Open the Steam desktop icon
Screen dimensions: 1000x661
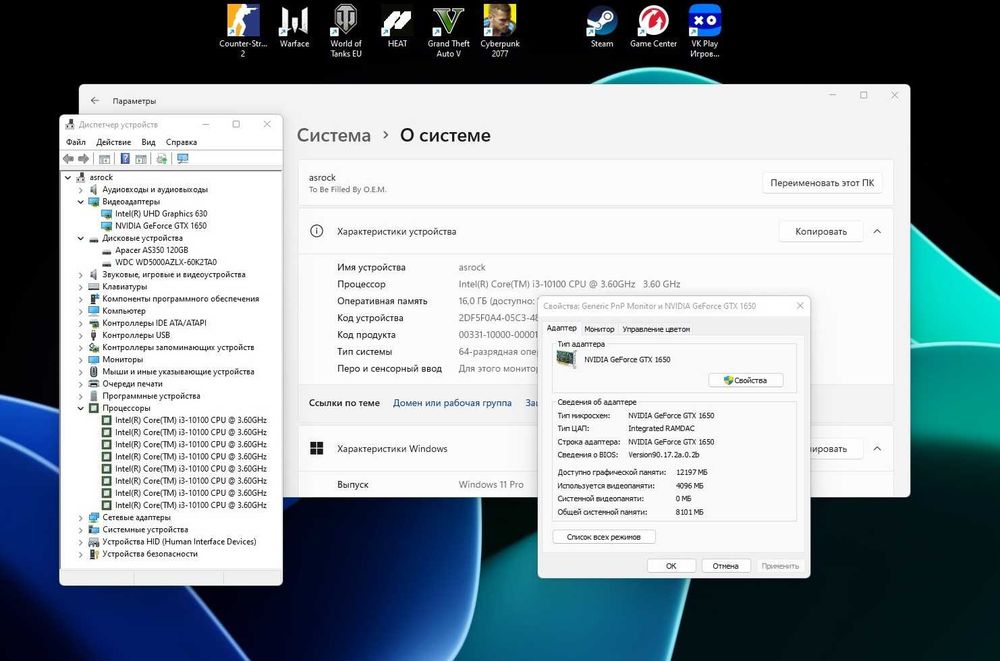602,26
